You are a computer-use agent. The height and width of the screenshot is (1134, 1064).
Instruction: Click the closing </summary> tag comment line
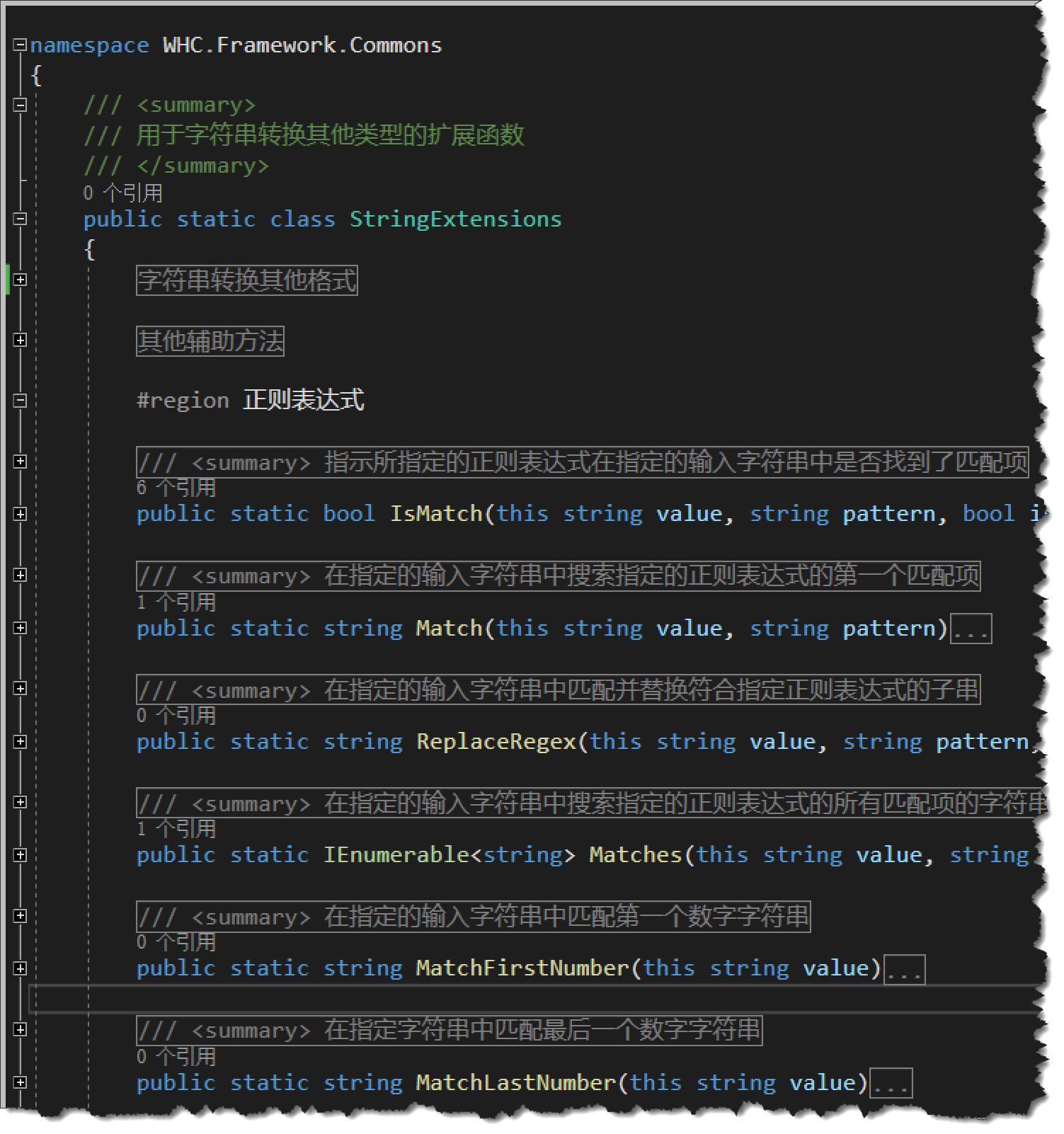tap(176, 166)
